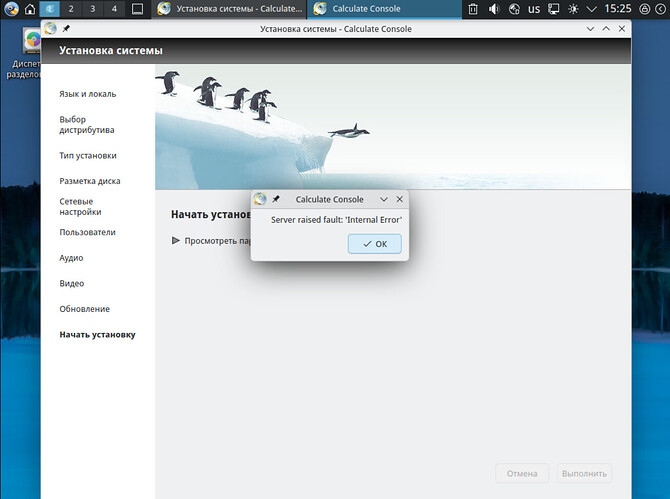
Task: Activate the Calculate Console taskbar entry
Action: coord(384,9)
